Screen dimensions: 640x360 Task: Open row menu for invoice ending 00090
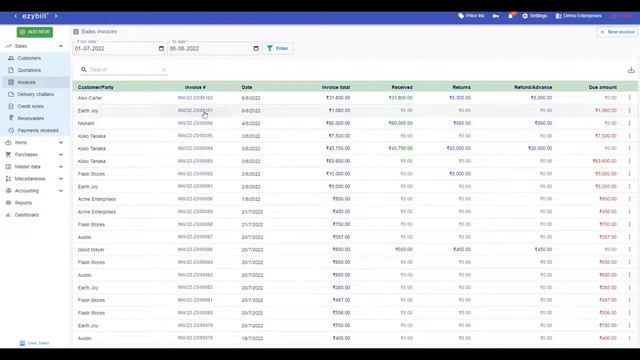click(x=629, y=199)
